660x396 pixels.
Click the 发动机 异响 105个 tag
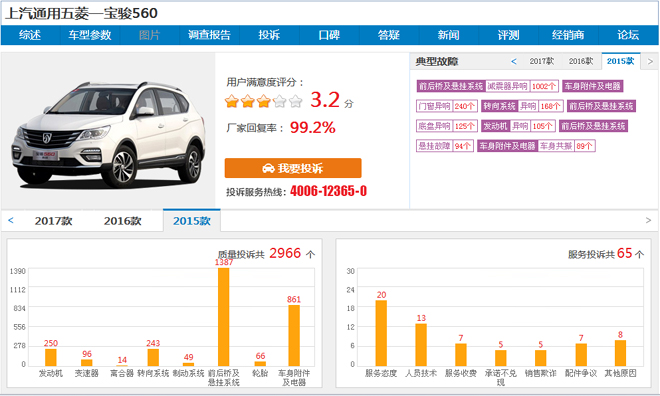click(519, 126)
